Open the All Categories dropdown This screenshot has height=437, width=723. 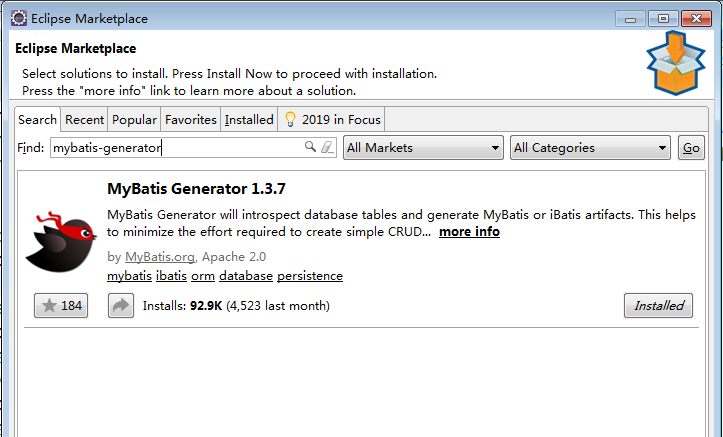(x=590, y=148)
